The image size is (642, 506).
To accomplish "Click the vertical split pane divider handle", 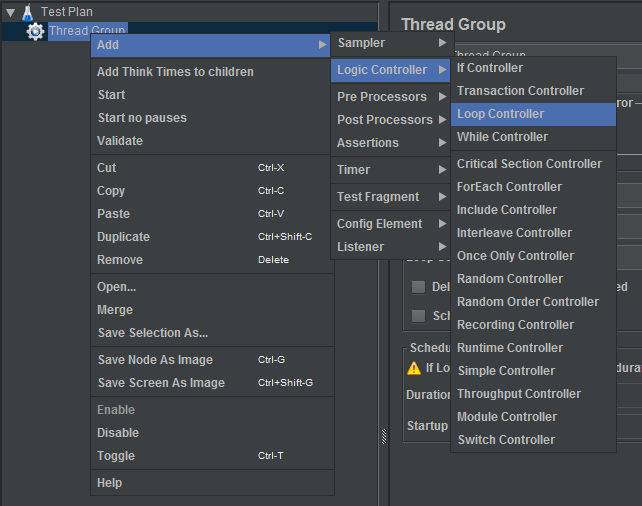I will point(384,437).
